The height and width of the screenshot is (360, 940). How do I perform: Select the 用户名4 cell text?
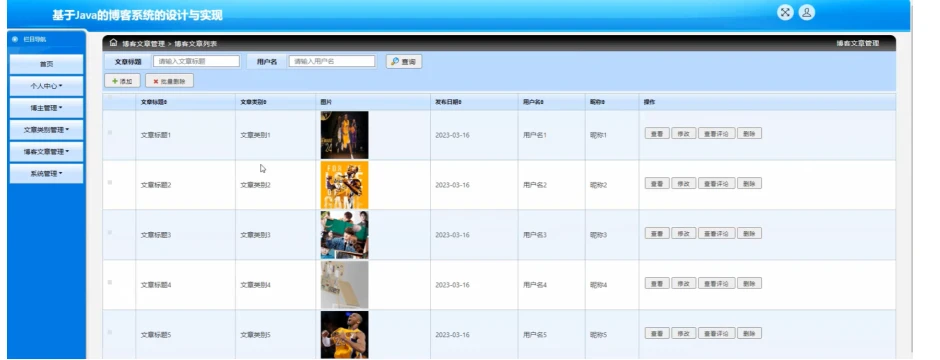click(535, 285)
